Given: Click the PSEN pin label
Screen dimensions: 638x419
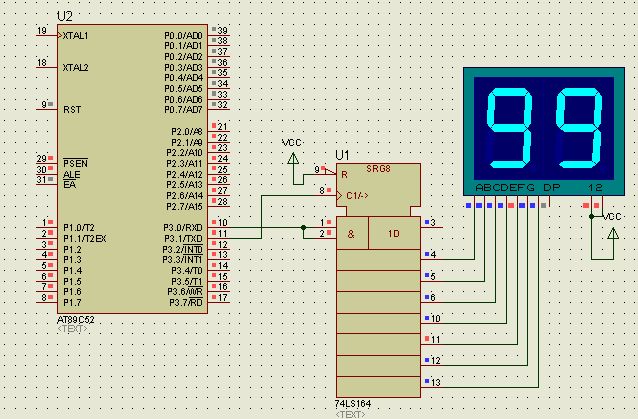Looking at the screenshot, I should pyautogui.click(x=75, y=164).
